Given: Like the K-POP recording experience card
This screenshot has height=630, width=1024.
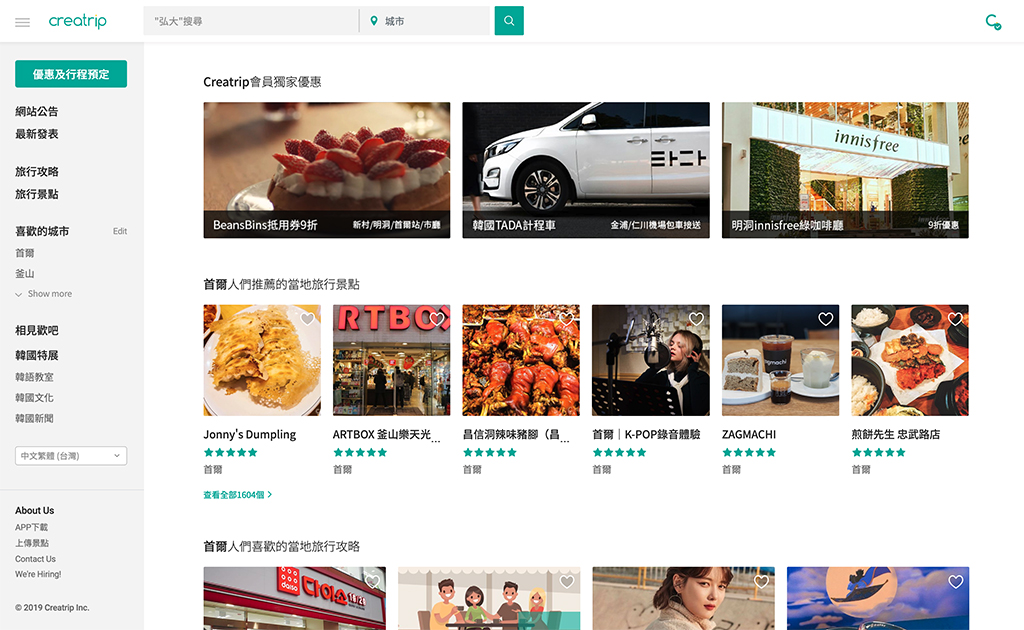Looking at the screenshot, I should click(696, 319).
